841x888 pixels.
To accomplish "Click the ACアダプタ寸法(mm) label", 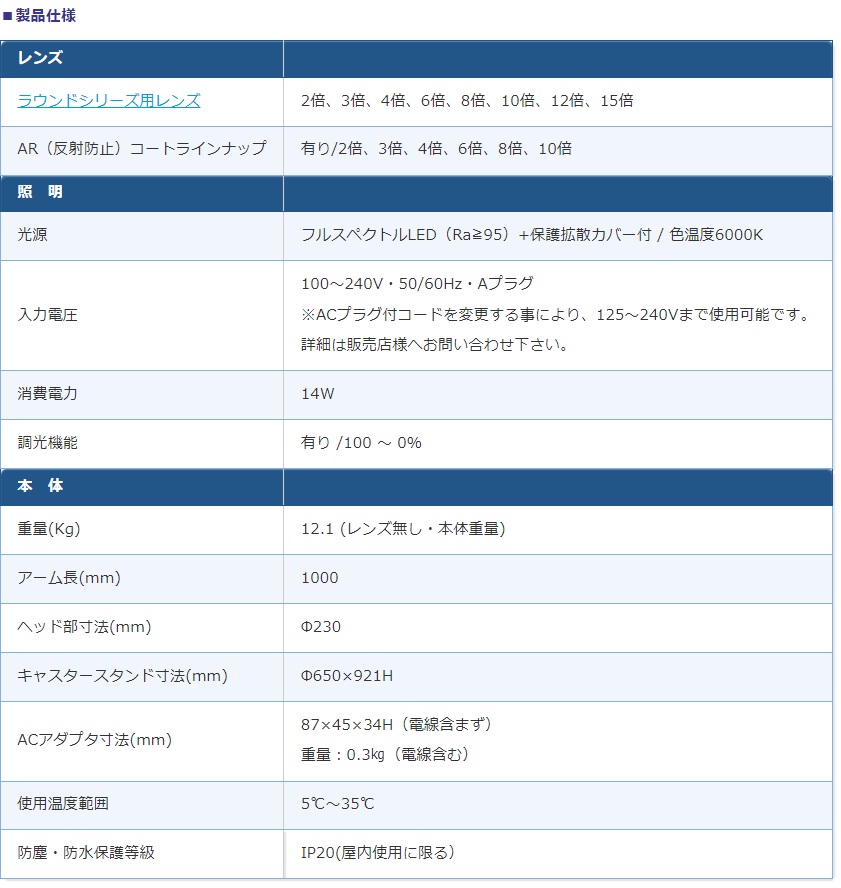I will coord(95,740).
